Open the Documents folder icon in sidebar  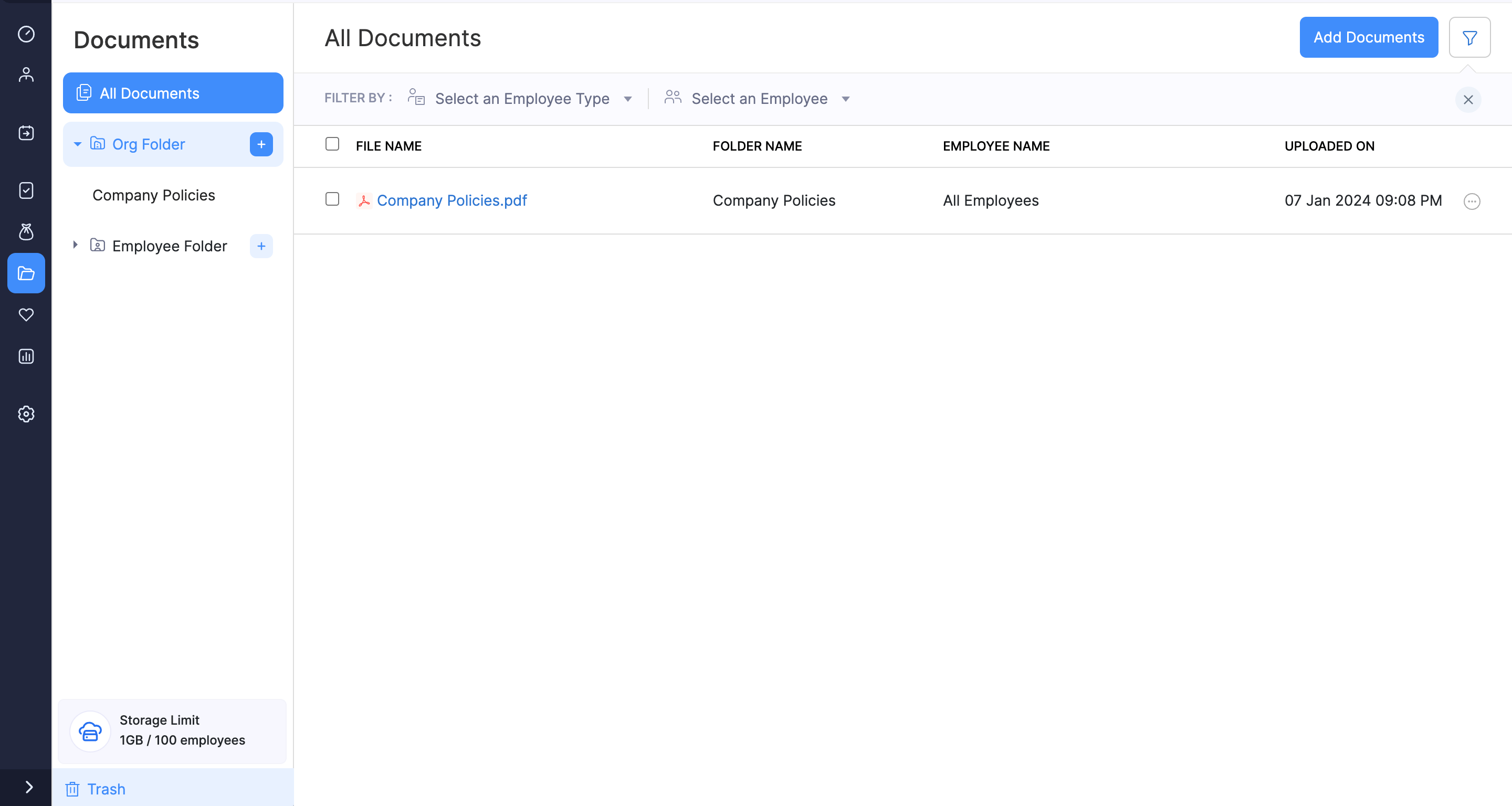26,273
